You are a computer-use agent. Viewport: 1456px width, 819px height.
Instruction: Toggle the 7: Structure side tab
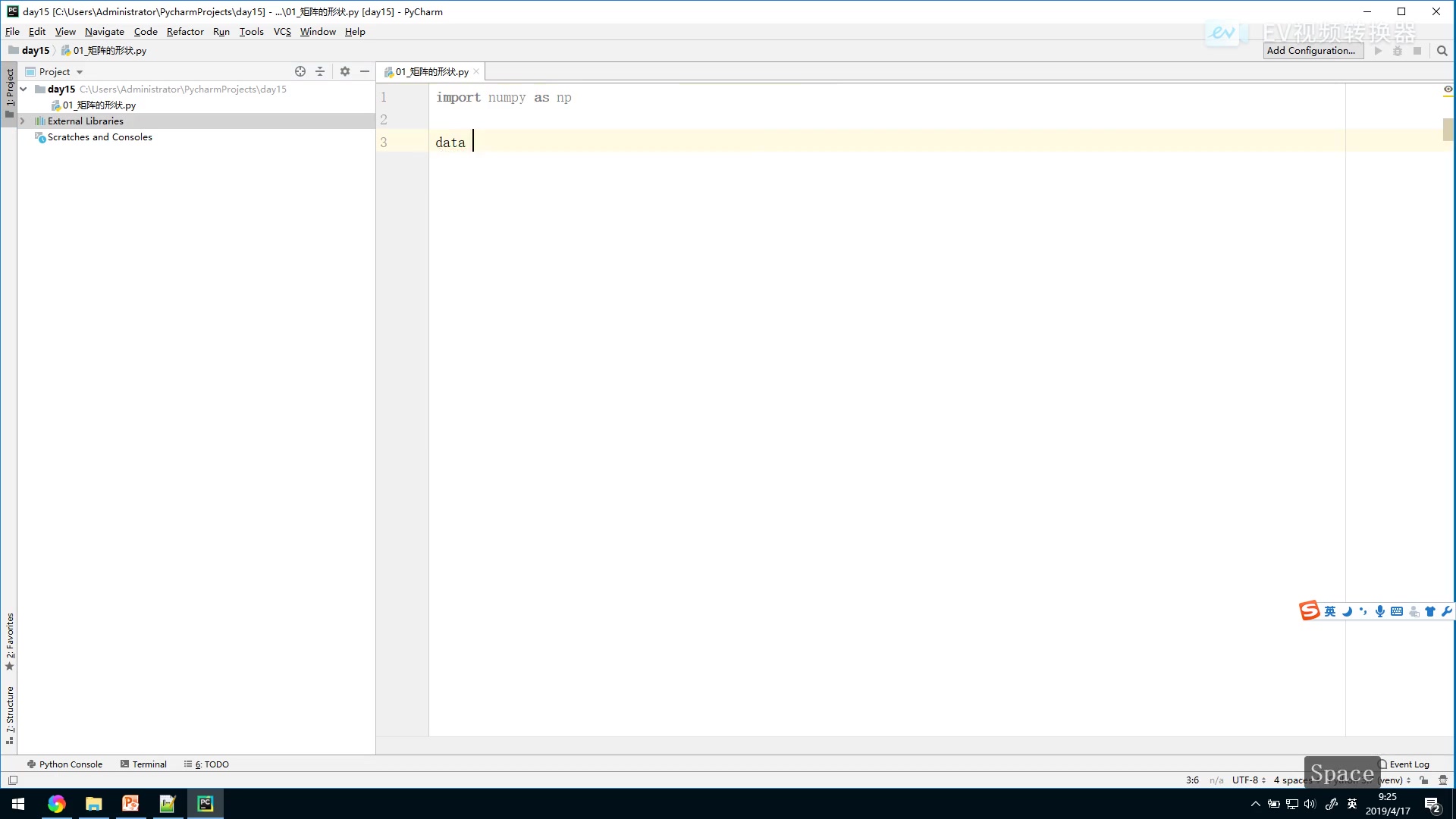click(9, 715)
